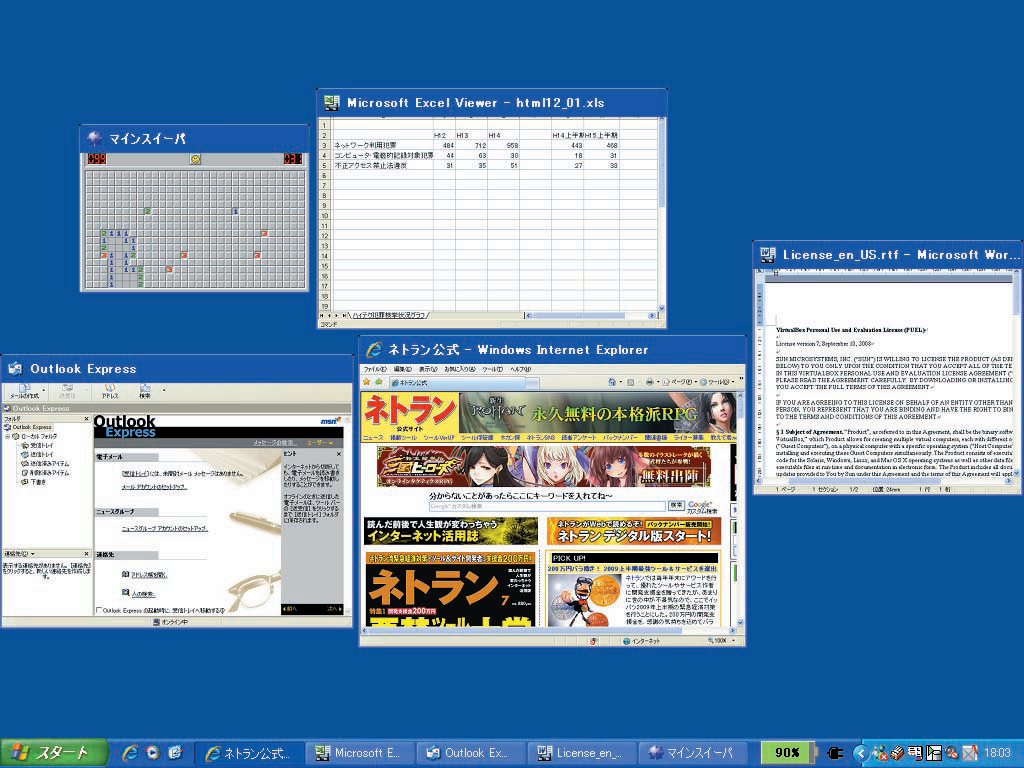Click the アドレス (Addresses) toolbar icon in Outlook Express

point(110,391)
